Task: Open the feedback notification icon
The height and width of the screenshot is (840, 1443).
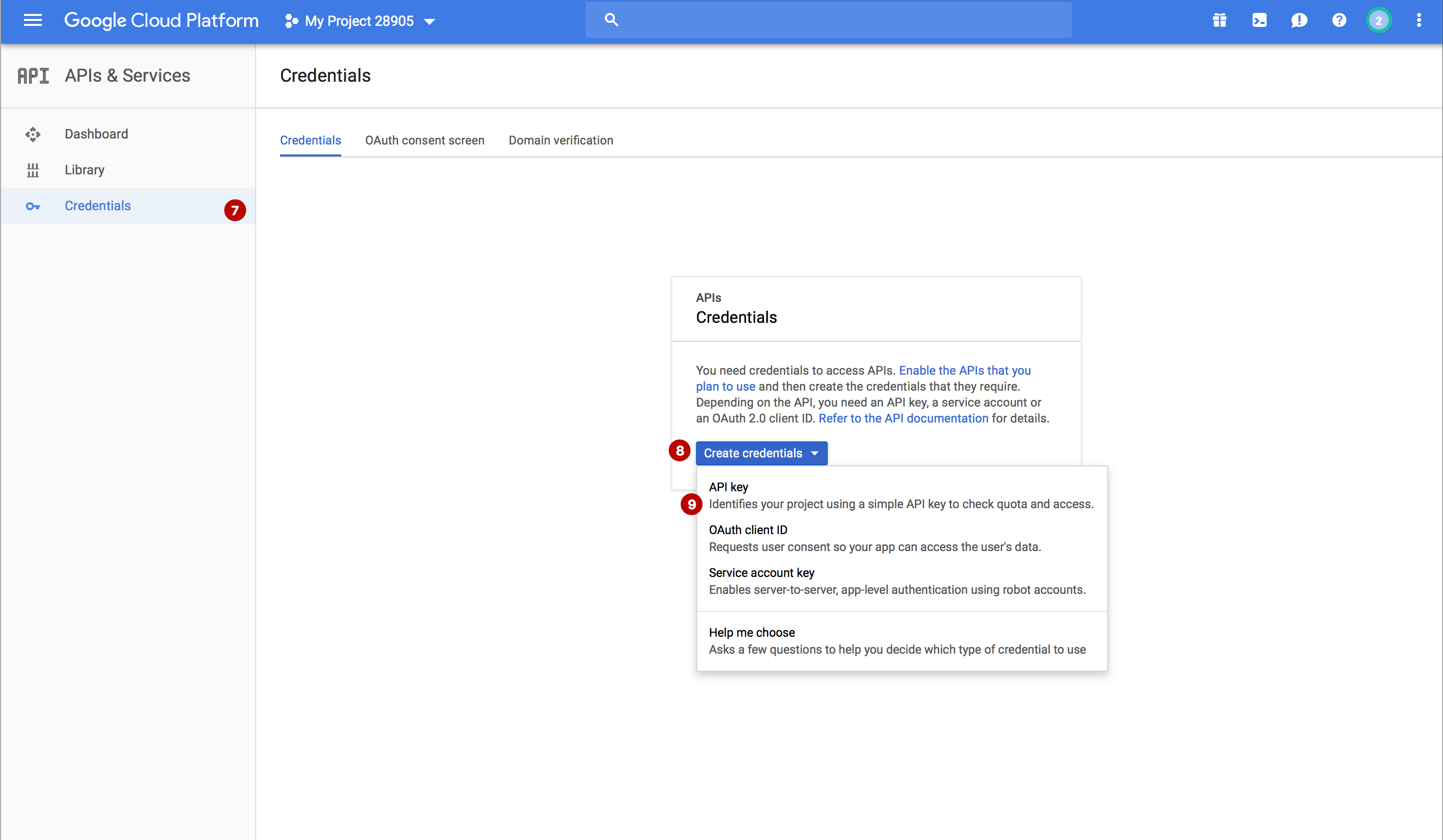Action: coord(1299,20)
